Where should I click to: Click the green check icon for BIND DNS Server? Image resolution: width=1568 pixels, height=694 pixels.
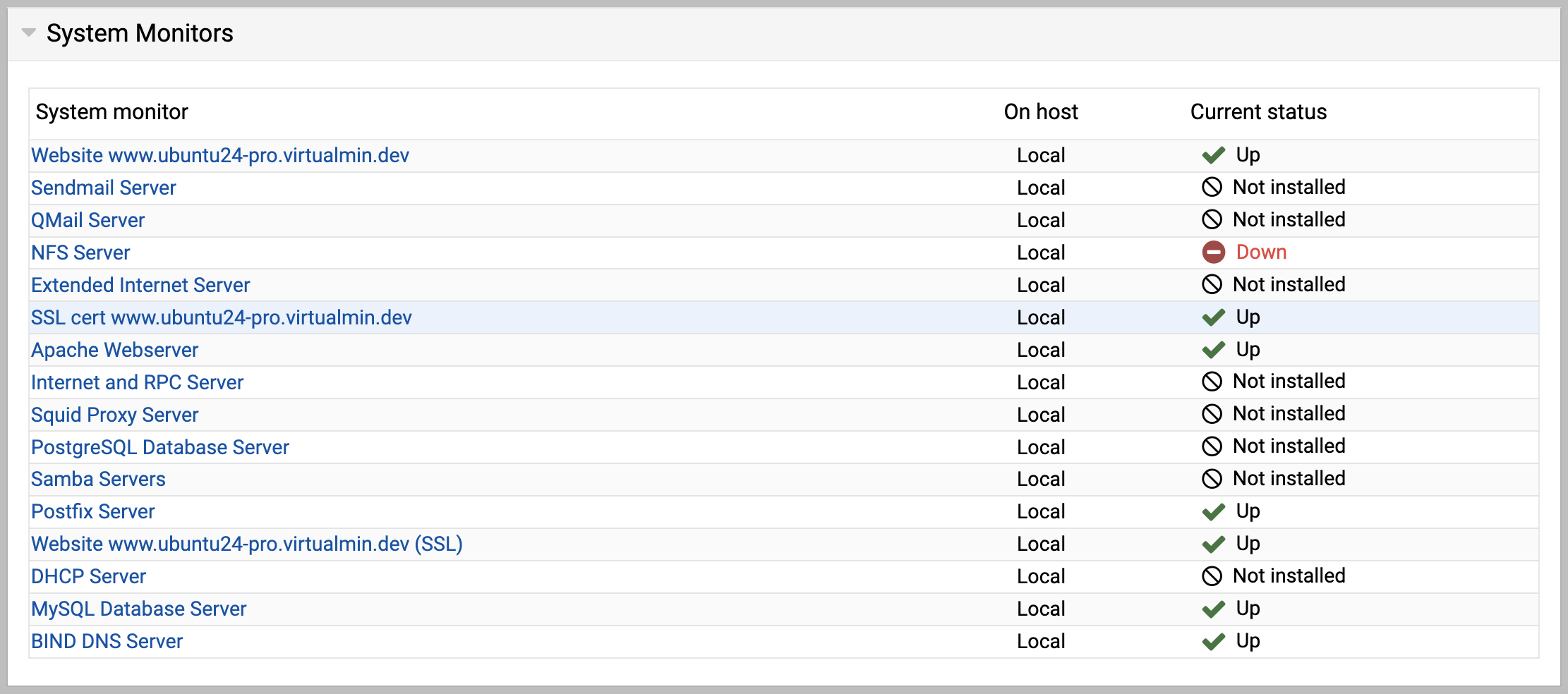1214,641
